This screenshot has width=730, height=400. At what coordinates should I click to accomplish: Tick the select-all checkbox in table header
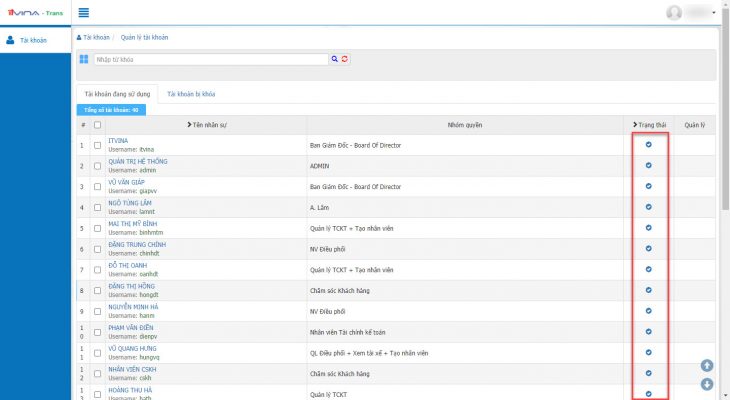click(x=97, y=125)
